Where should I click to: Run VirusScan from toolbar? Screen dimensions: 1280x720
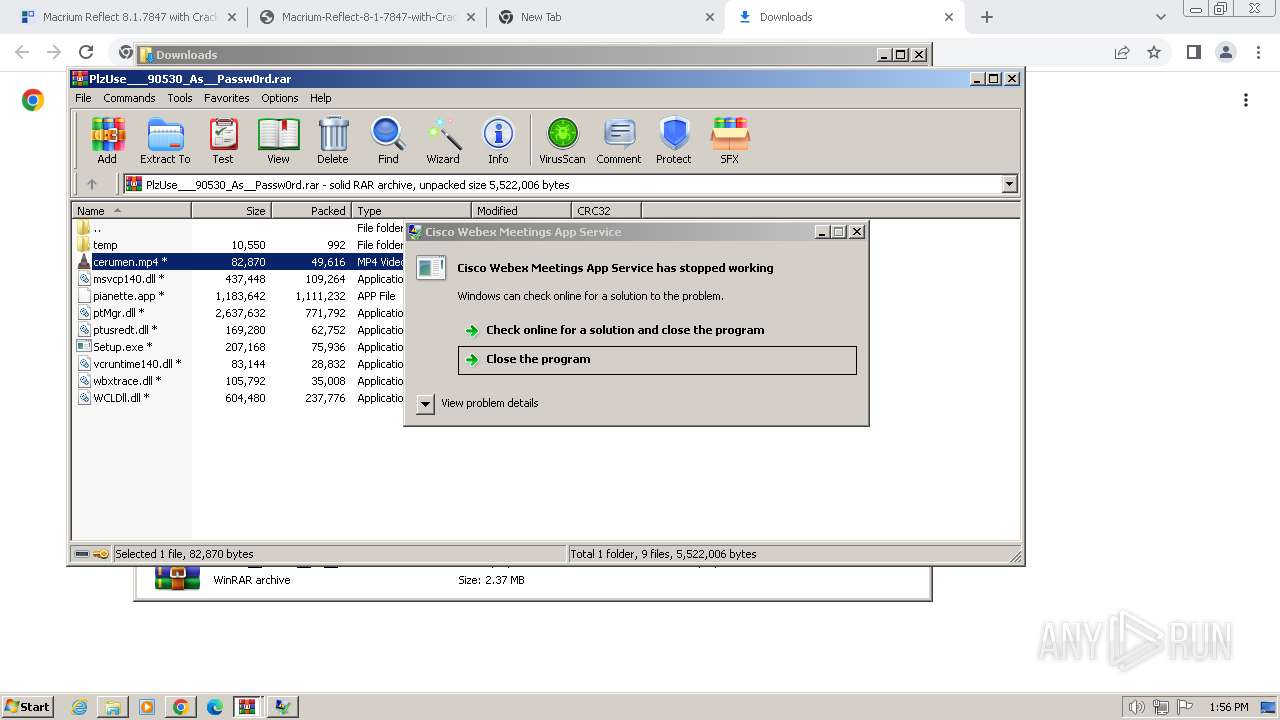562,140
